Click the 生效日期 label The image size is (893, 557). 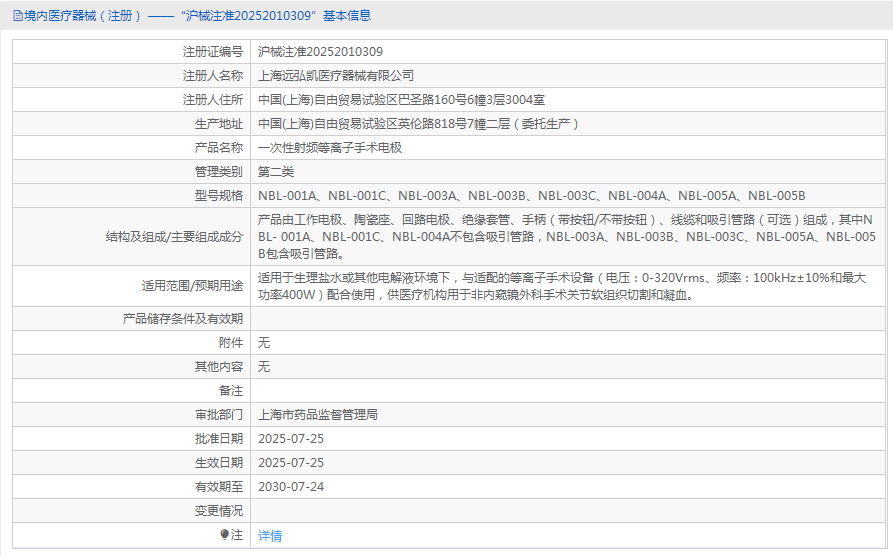(219, 462)
